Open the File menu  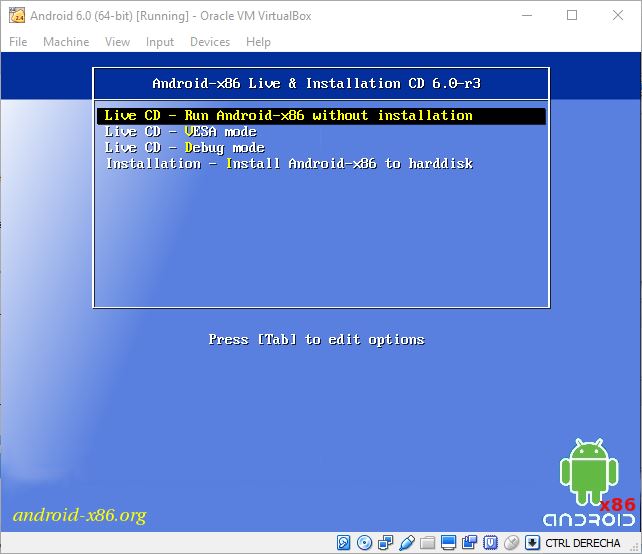[x=18, y=42]
